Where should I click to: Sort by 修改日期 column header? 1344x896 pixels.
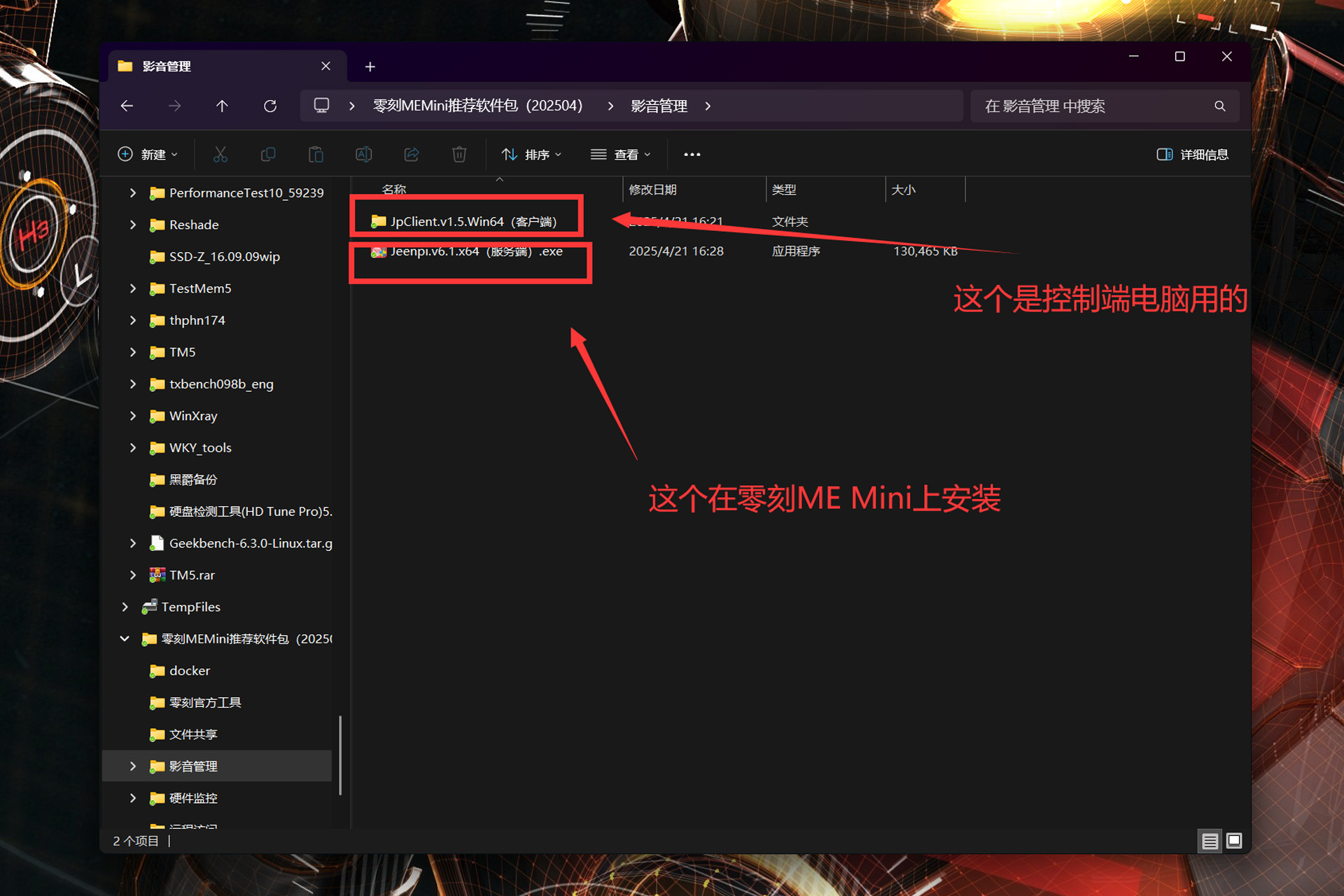[652, 190]
